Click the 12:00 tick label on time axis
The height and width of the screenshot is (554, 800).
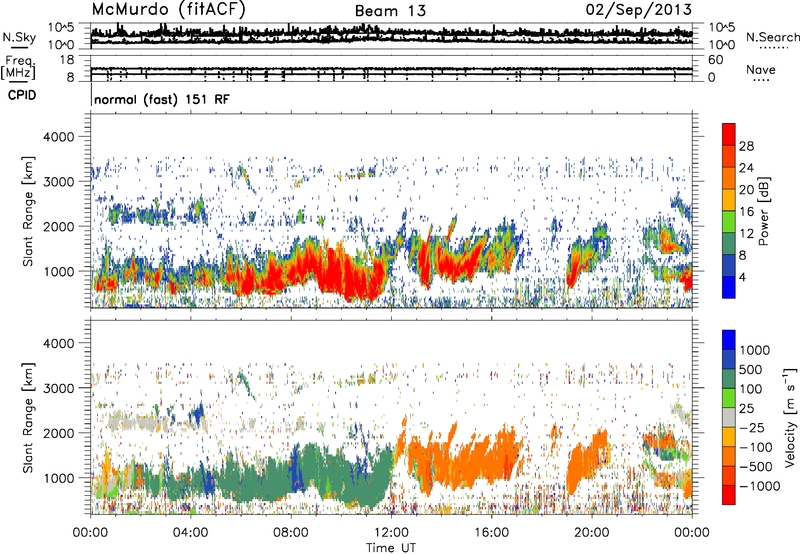pos(391,533)
